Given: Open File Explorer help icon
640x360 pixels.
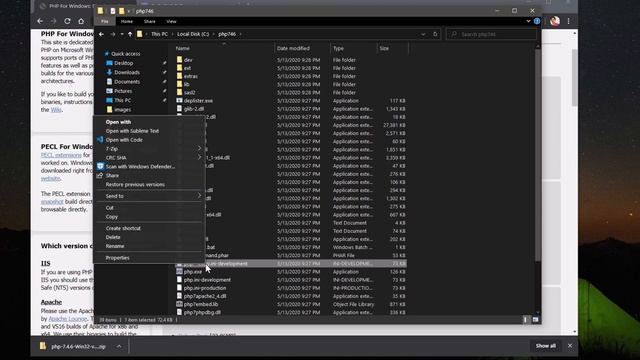Looking at the screenshot, I should tap(537, 21).
